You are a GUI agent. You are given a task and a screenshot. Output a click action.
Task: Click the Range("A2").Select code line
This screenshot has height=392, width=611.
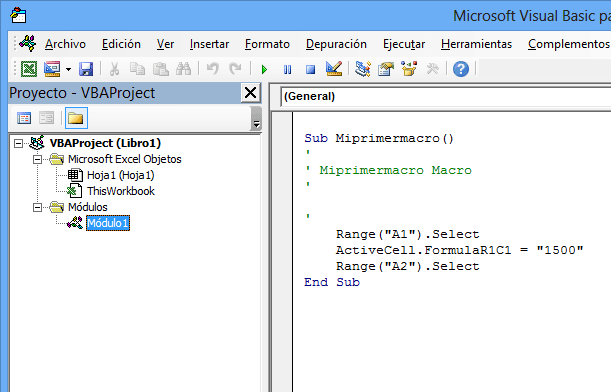point(408,266)
